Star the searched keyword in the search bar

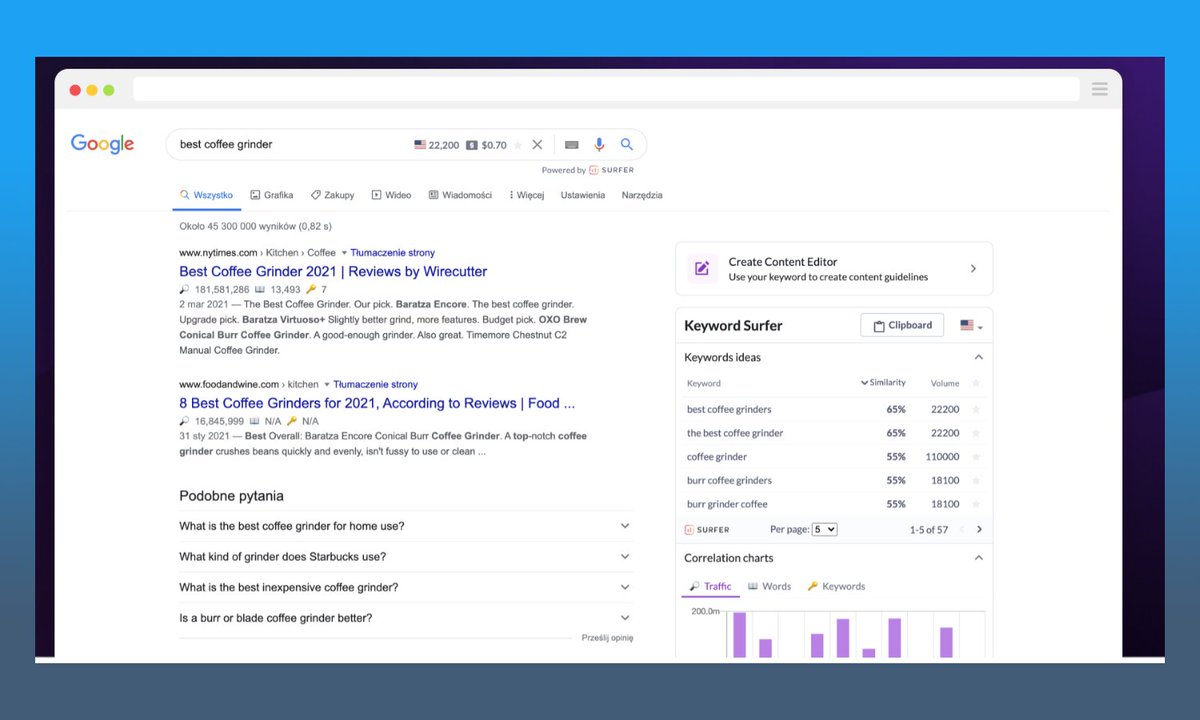click(517, 145)
